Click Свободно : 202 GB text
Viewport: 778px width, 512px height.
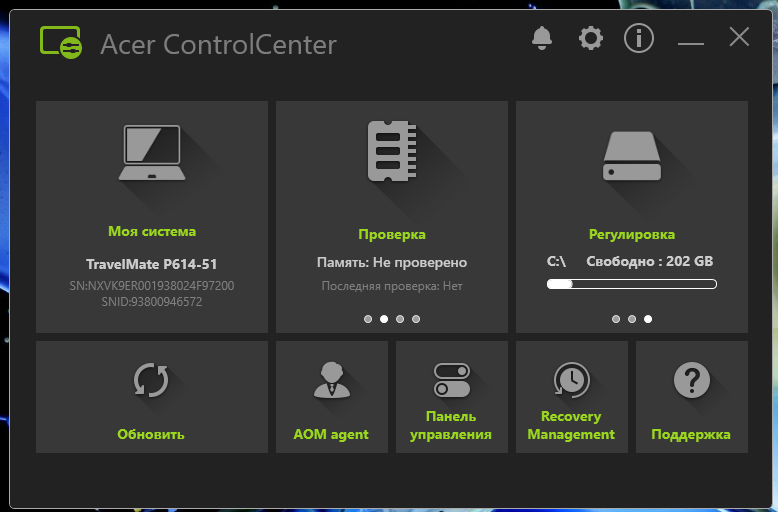point(649,261)
